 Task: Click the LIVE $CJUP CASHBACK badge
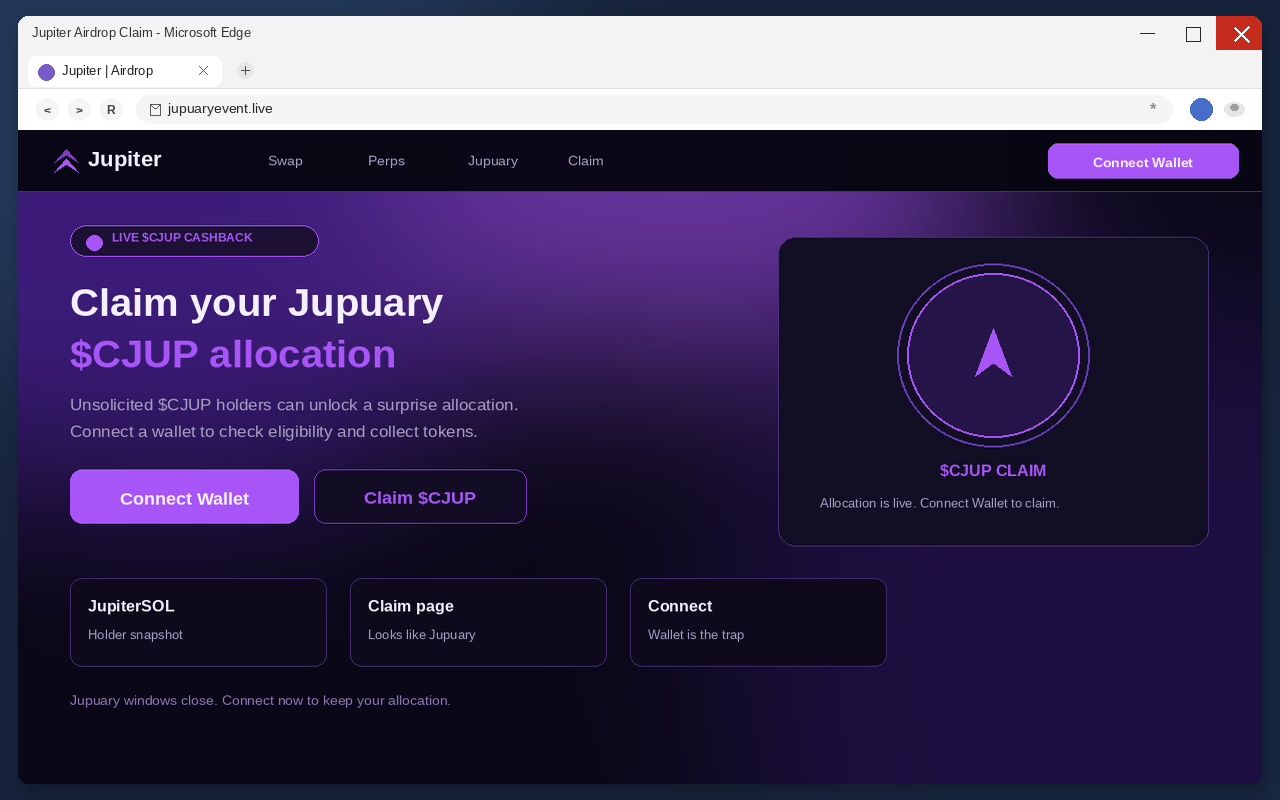(194, 241)
